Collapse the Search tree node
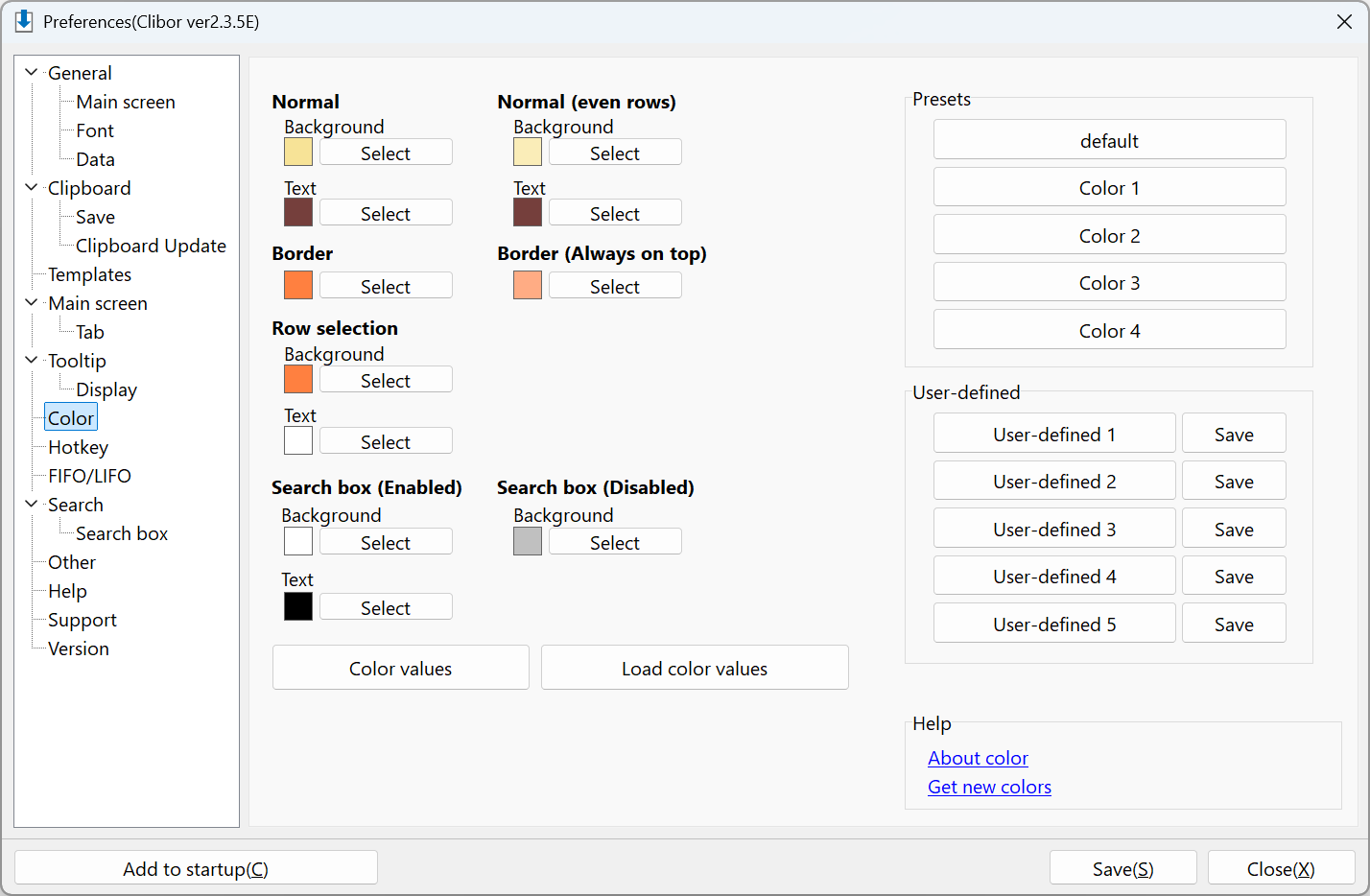The height and width of the screenshot is (896, 1370). point(32,504)
